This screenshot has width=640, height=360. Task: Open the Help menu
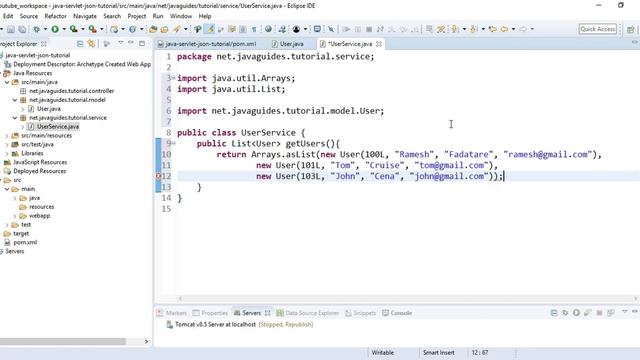click(x=205, y=16)
